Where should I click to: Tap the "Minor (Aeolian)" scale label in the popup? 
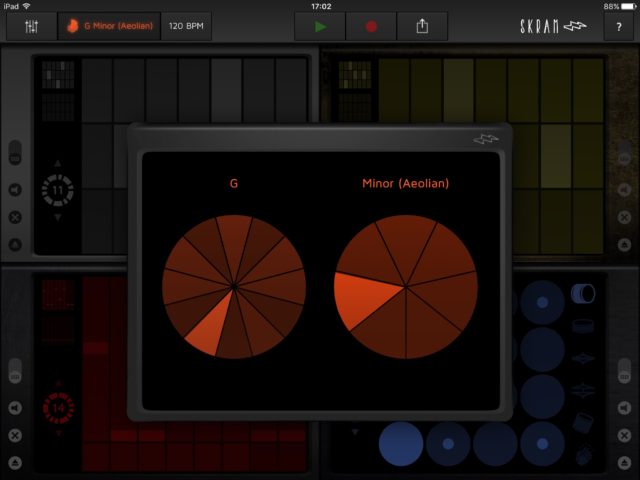pyautogui.click(x=405, y=183)
